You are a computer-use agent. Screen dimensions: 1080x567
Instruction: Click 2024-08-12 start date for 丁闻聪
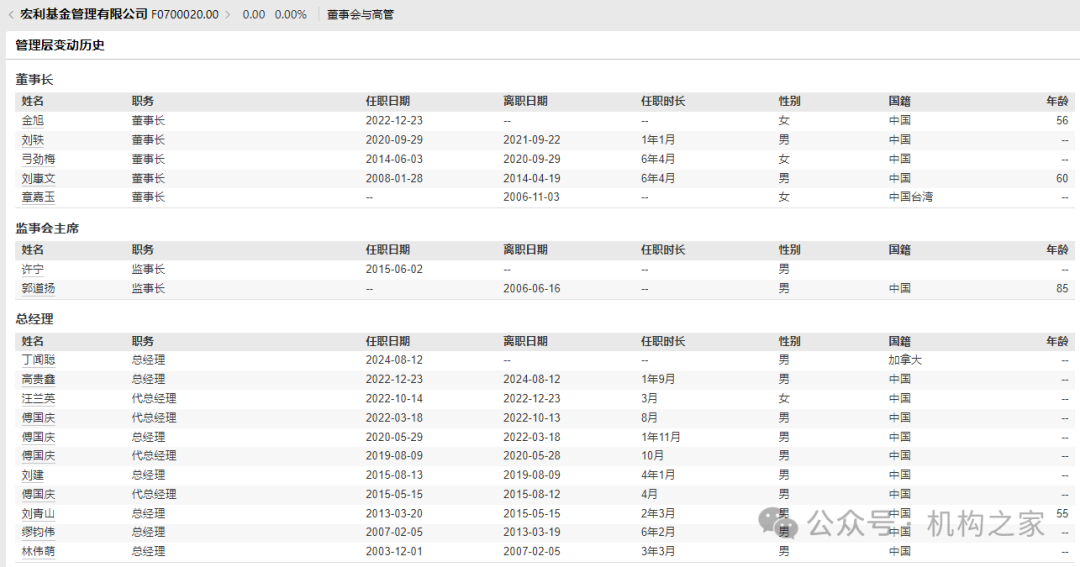(394, 360)
